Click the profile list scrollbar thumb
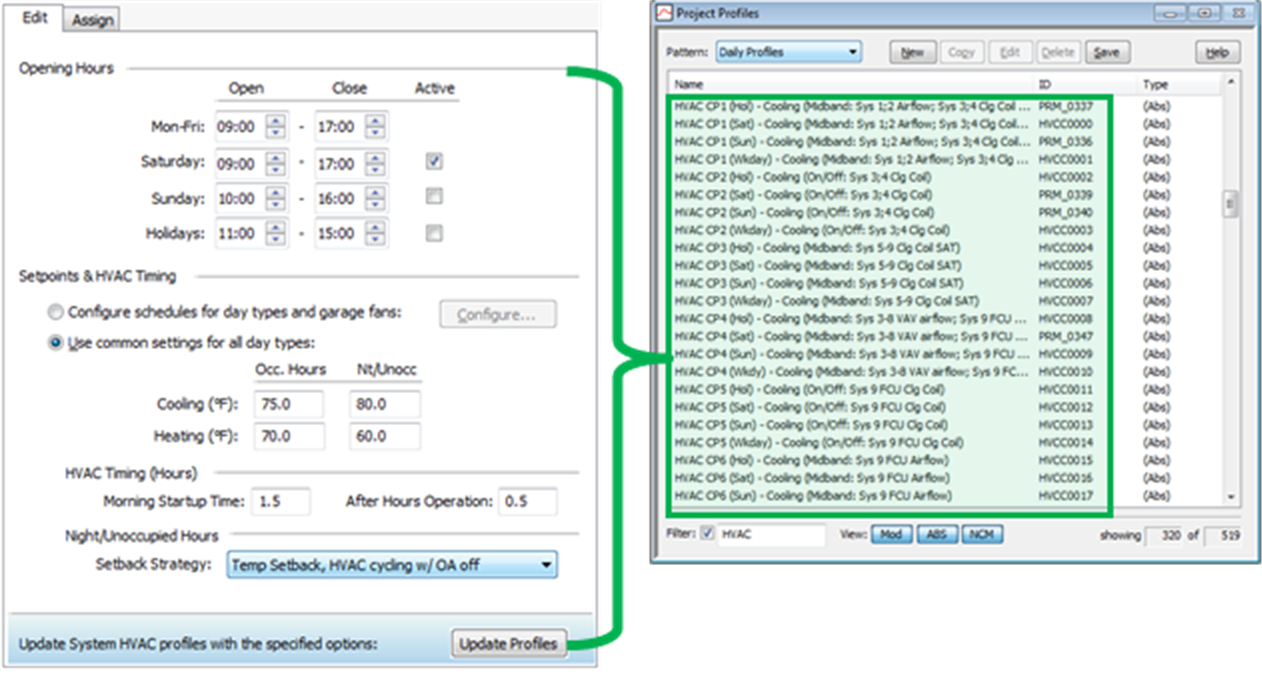This screenshot has width=1262, height=677. click(x=1231, y=204)
